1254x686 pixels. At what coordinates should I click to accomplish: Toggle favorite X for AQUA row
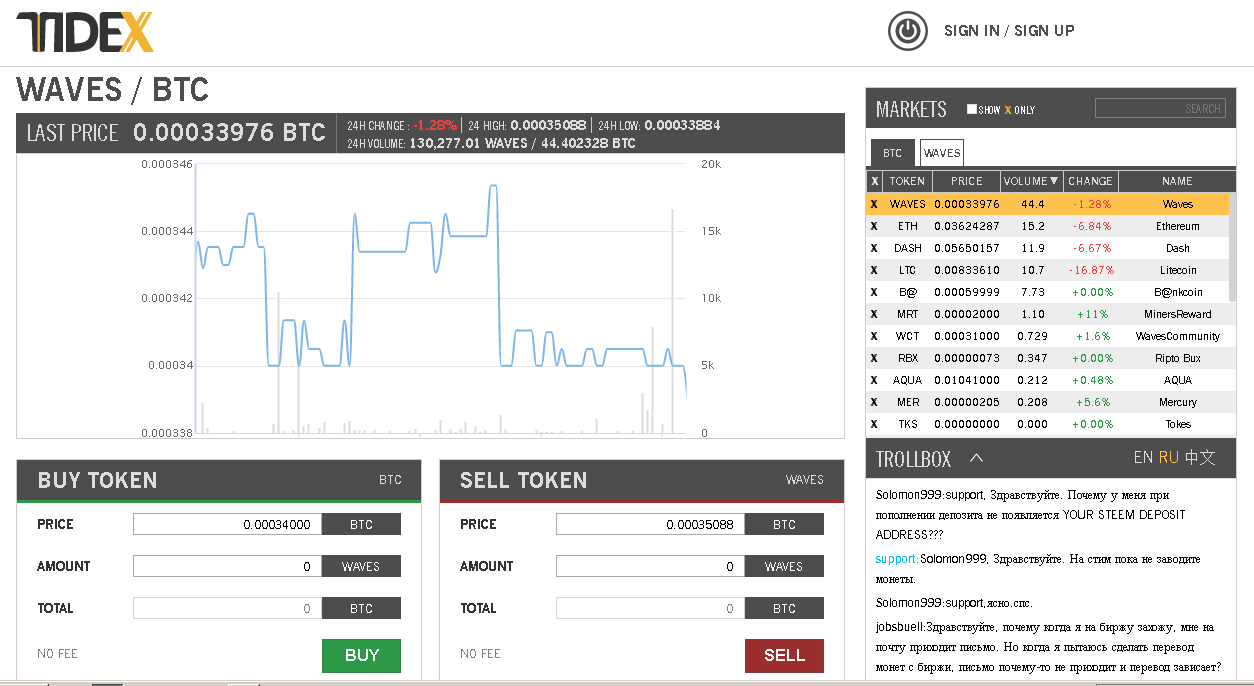[x=874, y=380]
